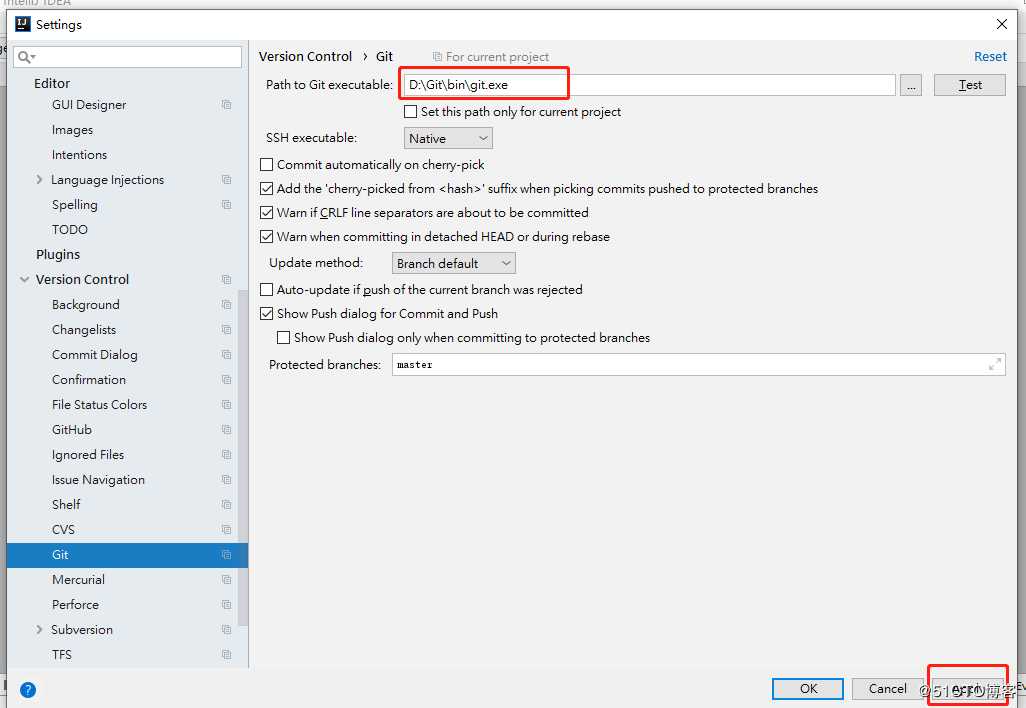Click project-level icon beside TFS
This screenshot has width=1026, height=708.
(226, 654)
